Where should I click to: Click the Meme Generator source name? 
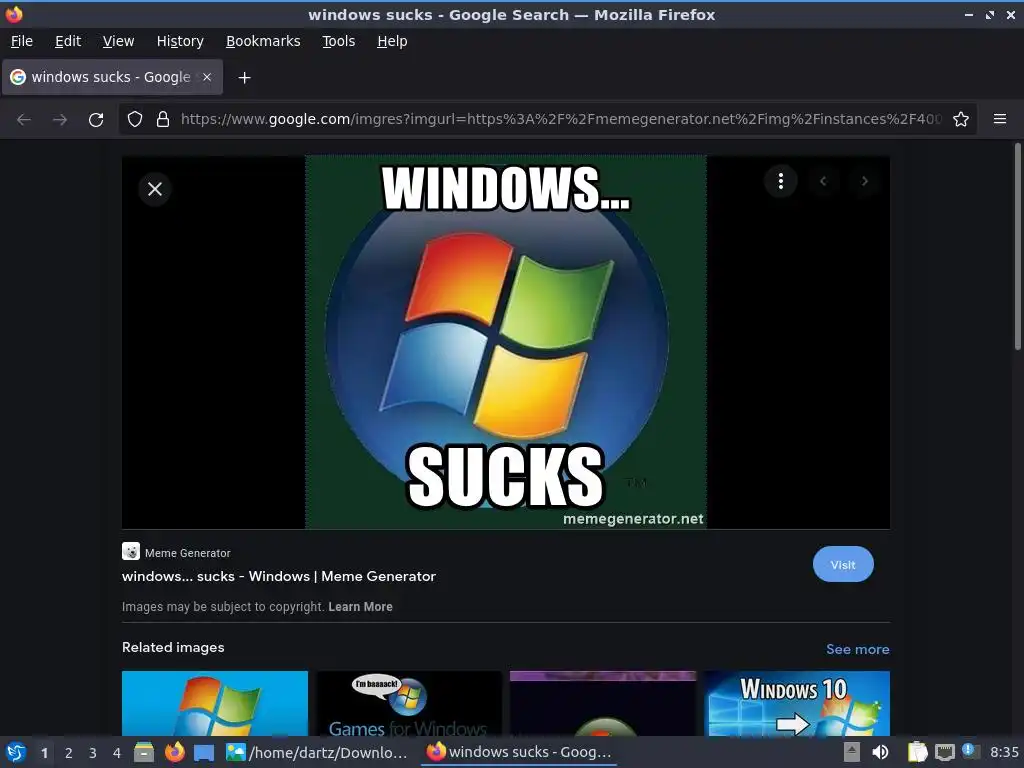(187, 552)
